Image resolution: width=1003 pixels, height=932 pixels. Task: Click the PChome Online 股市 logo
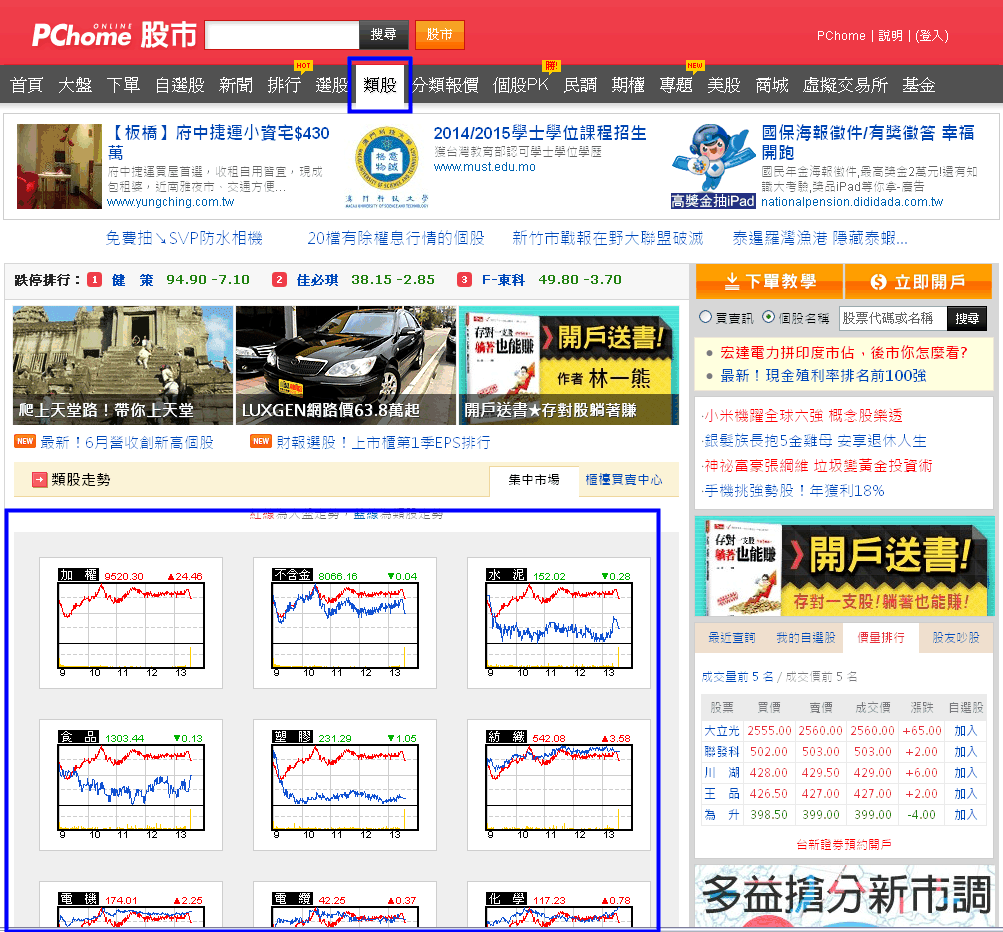tap(114, 35)
